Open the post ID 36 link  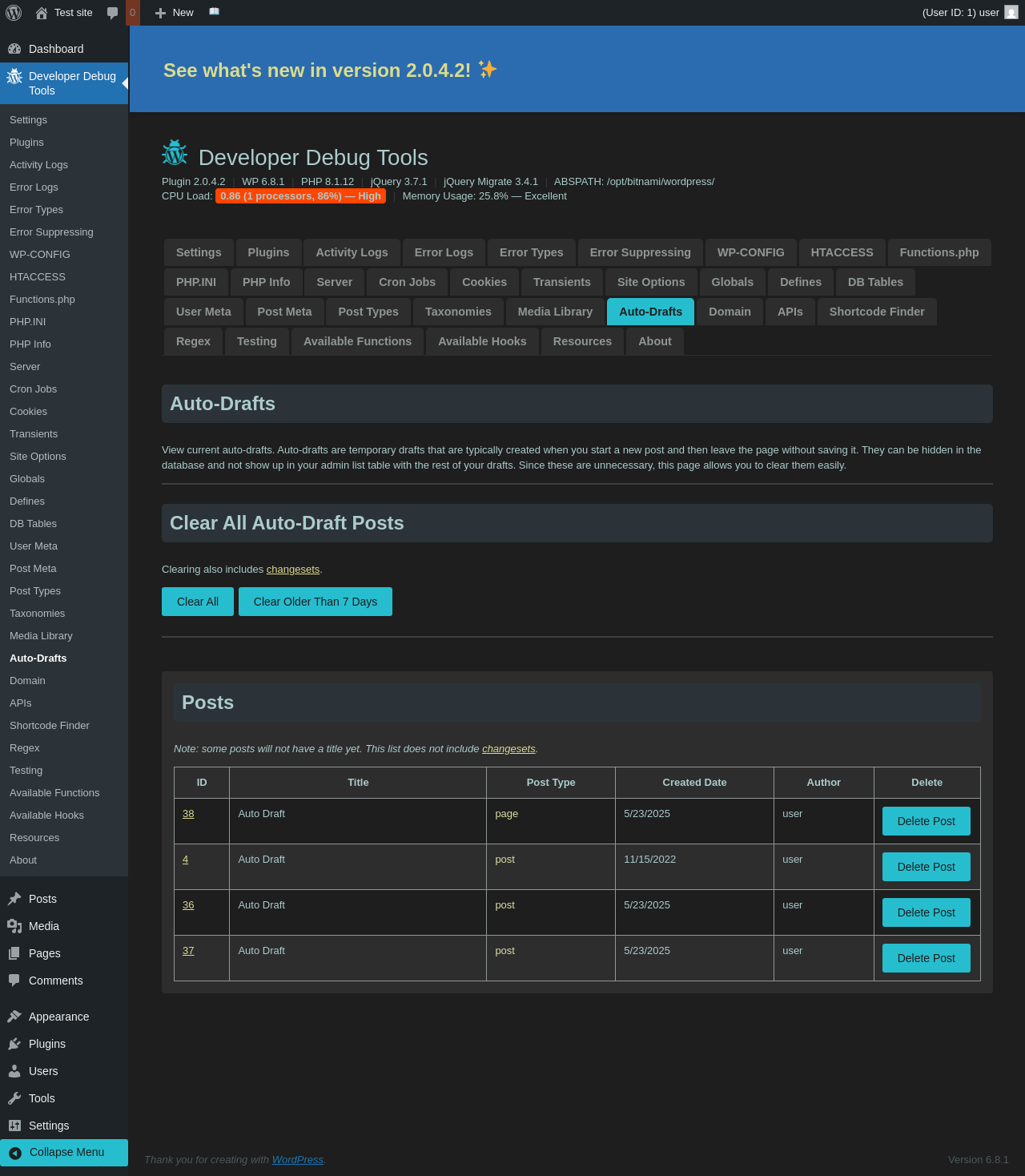(x=188, y=905)
